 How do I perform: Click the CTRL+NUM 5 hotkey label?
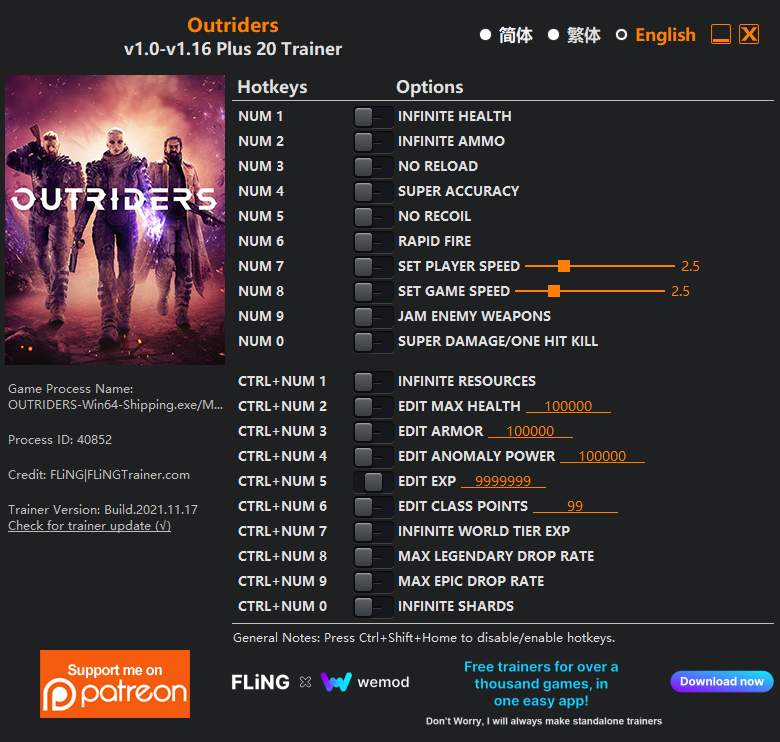pyautogui.click(x=282, y=481)
